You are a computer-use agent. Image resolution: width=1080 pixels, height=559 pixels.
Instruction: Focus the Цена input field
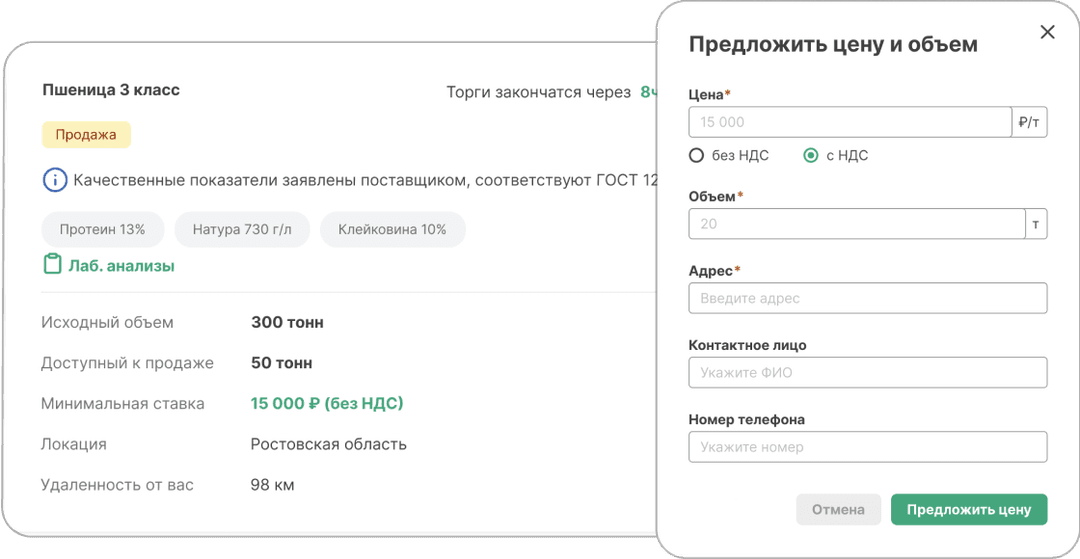click(x=849, y=122)
